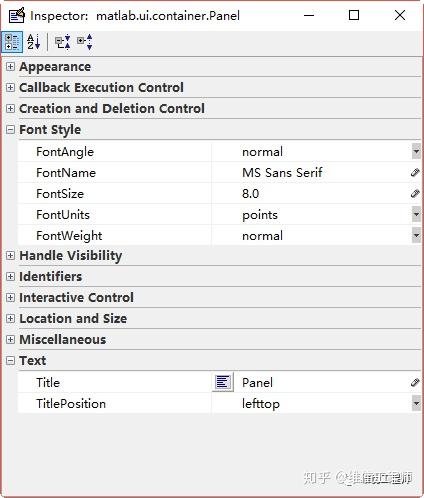Switch to categorized property view
Image resolution: width=424 pixels, height=498 pixels.
12,42
